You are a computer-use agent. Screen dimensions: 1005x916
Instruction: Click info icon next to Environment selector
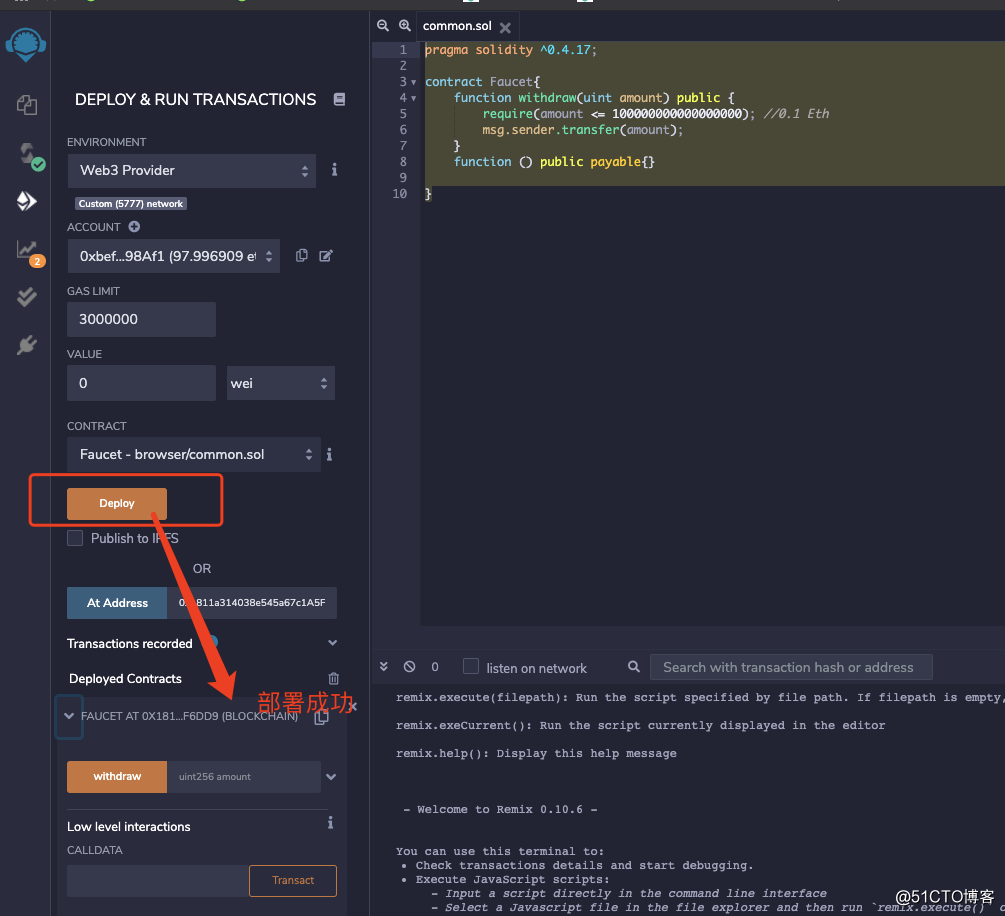pyautogui.click(x=334, y=170)
